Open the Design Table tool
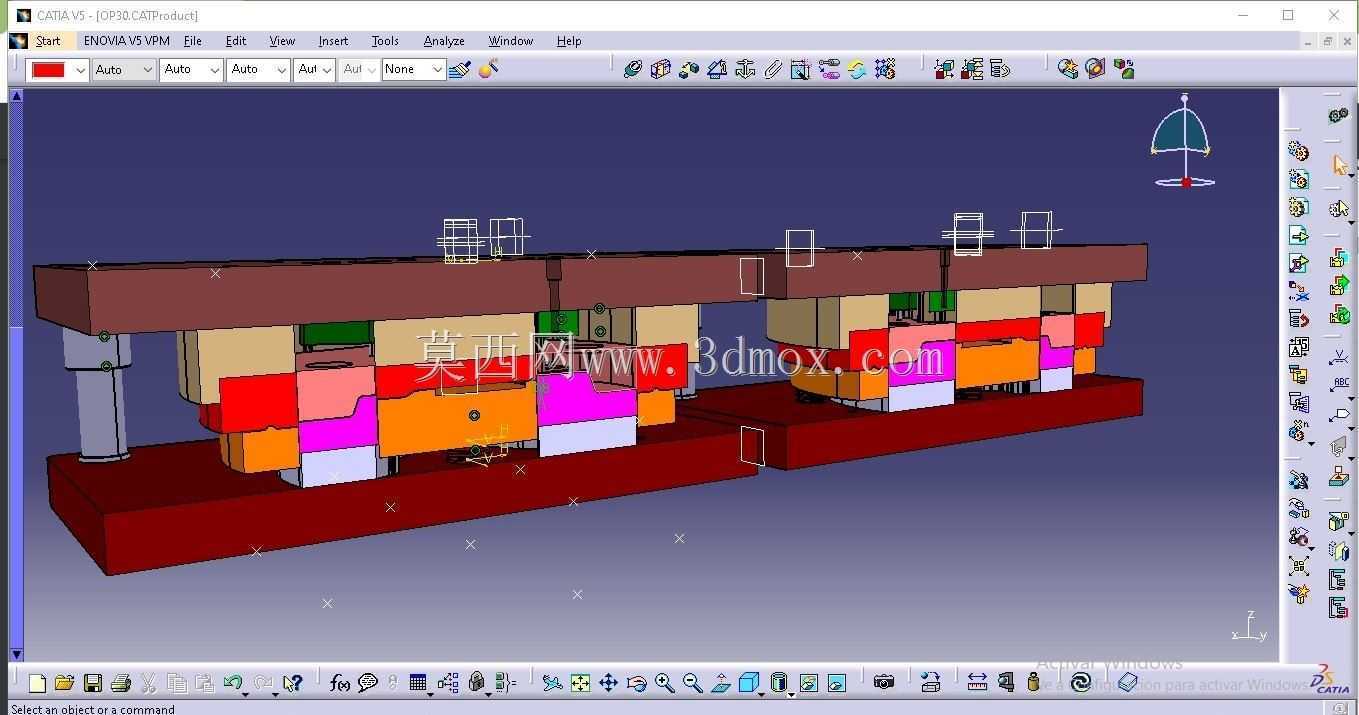This screenshot has height=715, width=1359. click(x=418, y=683)
